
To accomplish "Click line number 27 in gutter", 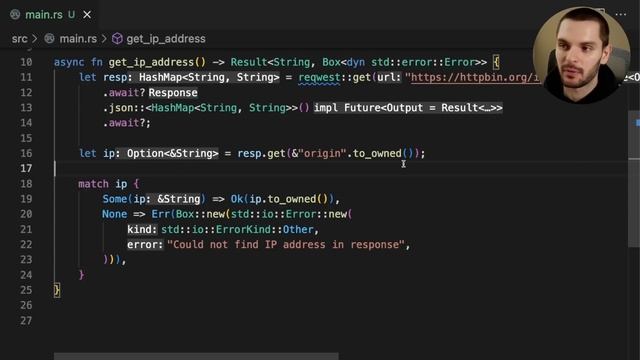I will (x=26, y=321).
